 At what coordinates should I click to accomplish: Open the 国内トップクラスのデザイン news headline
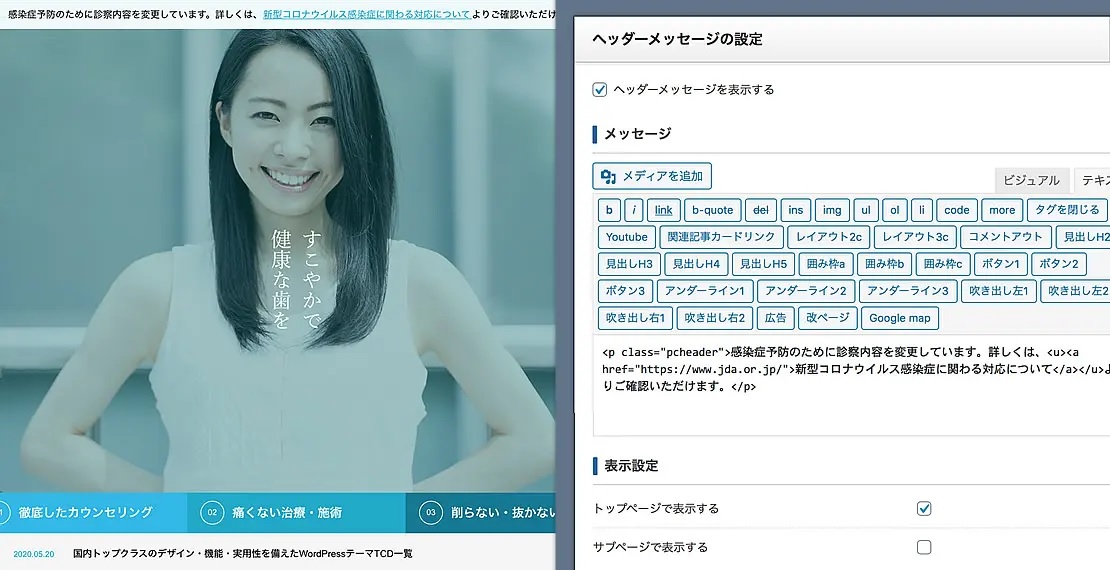pyautogui.click(x=242, y=553)
